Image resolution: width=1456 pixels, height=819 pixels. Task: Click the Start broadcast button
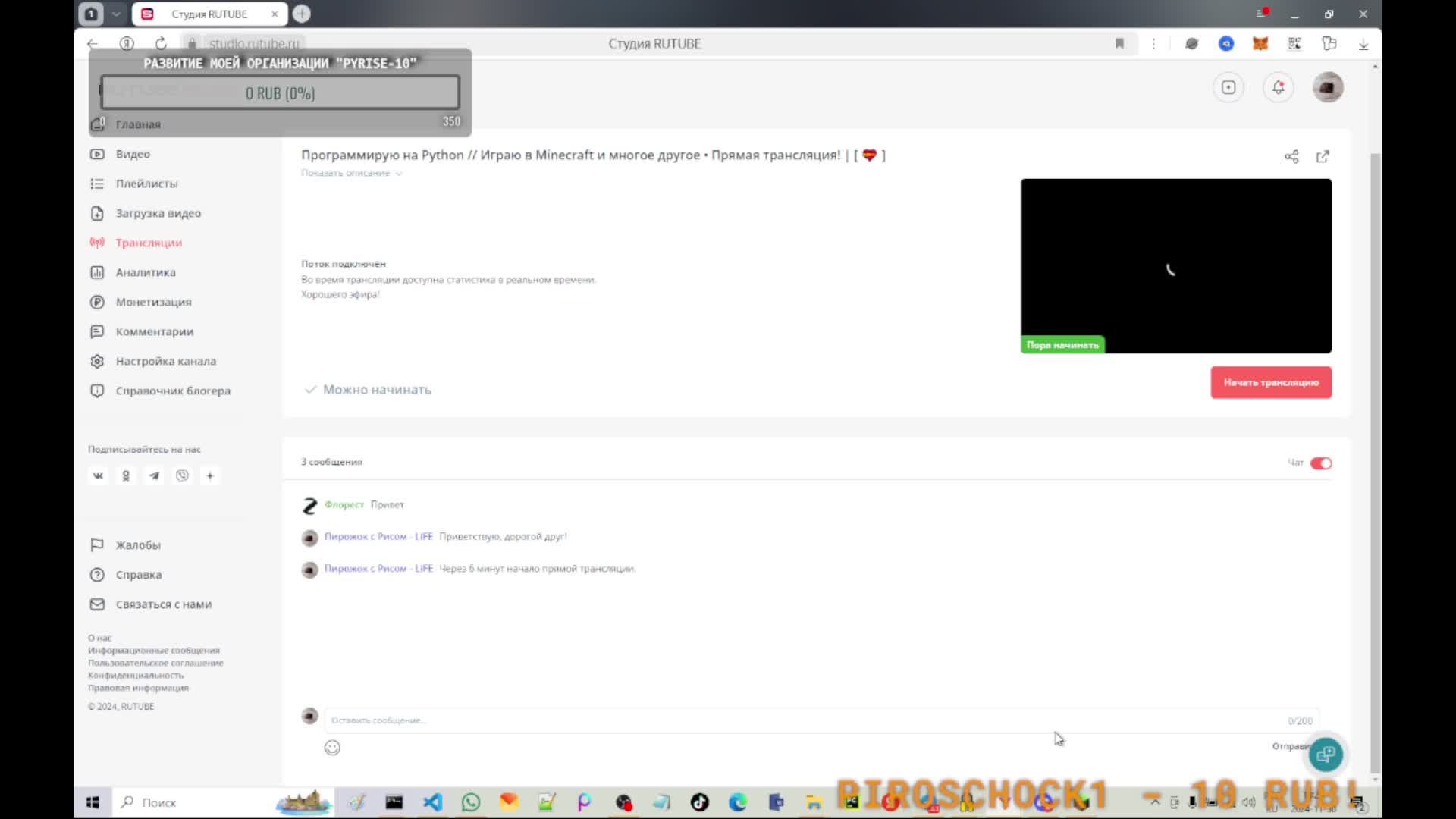(1271, 382)
